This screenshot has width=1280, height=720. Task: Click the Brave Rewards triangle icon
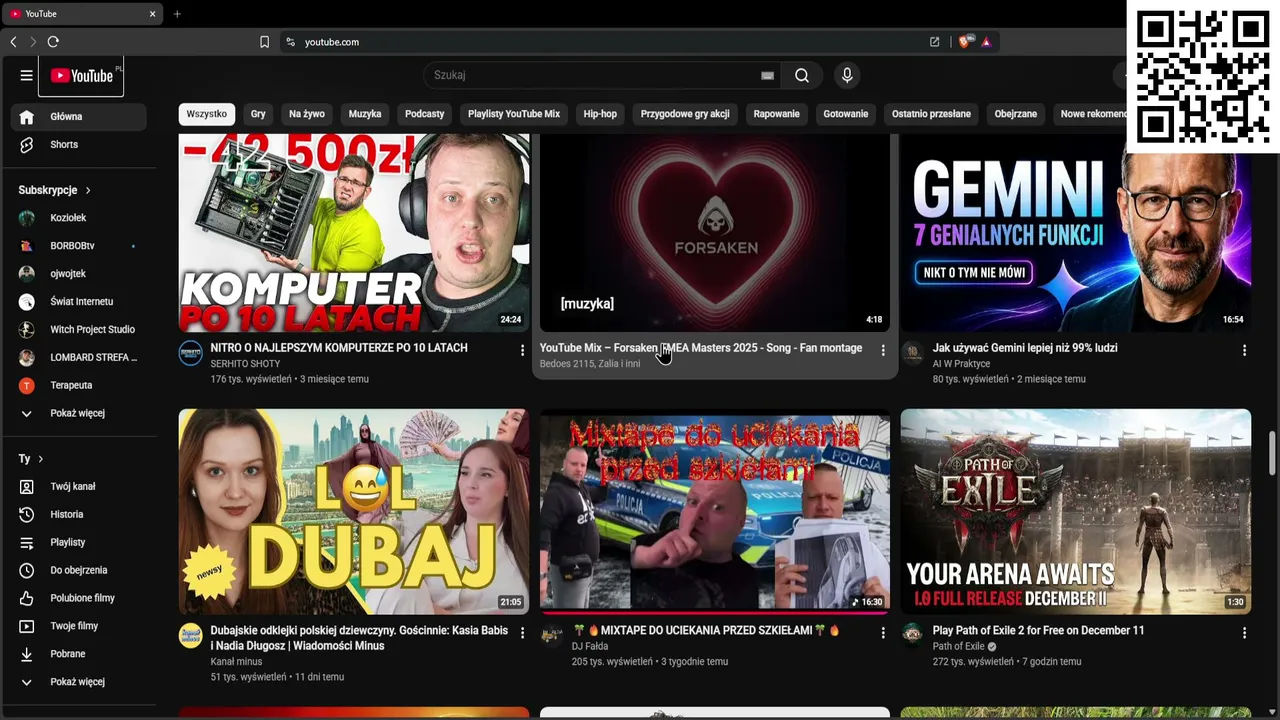[x=986, y=42]
